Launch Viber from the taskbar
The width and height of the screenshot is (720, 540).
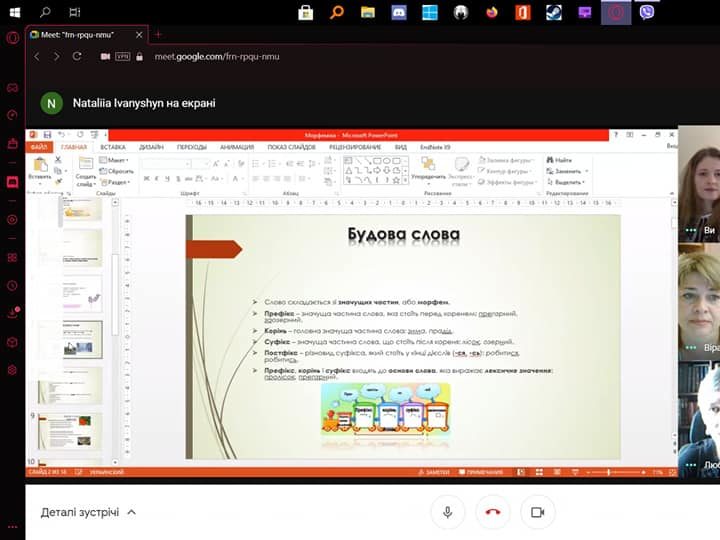(647, 12)
